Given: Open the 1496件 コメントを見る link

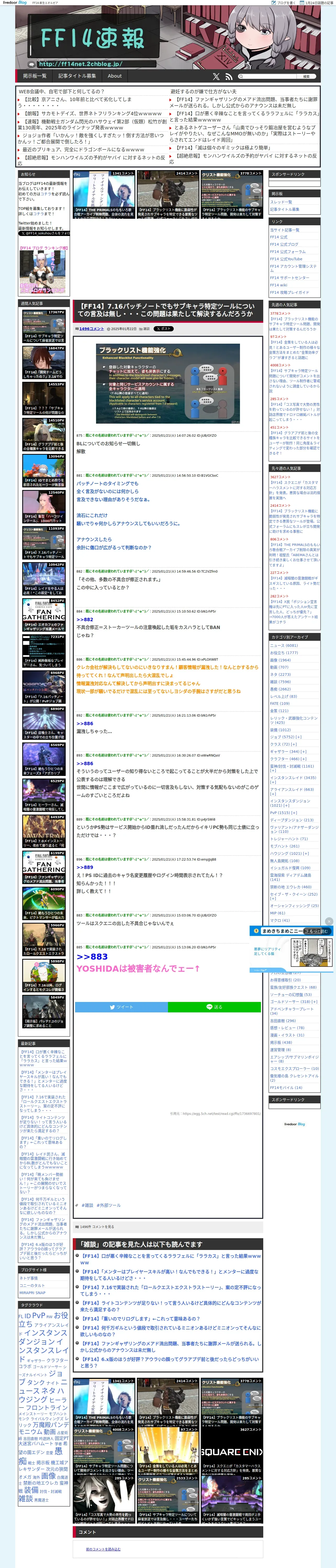Looking at the screenshot, I should (x=97, y=1226).
